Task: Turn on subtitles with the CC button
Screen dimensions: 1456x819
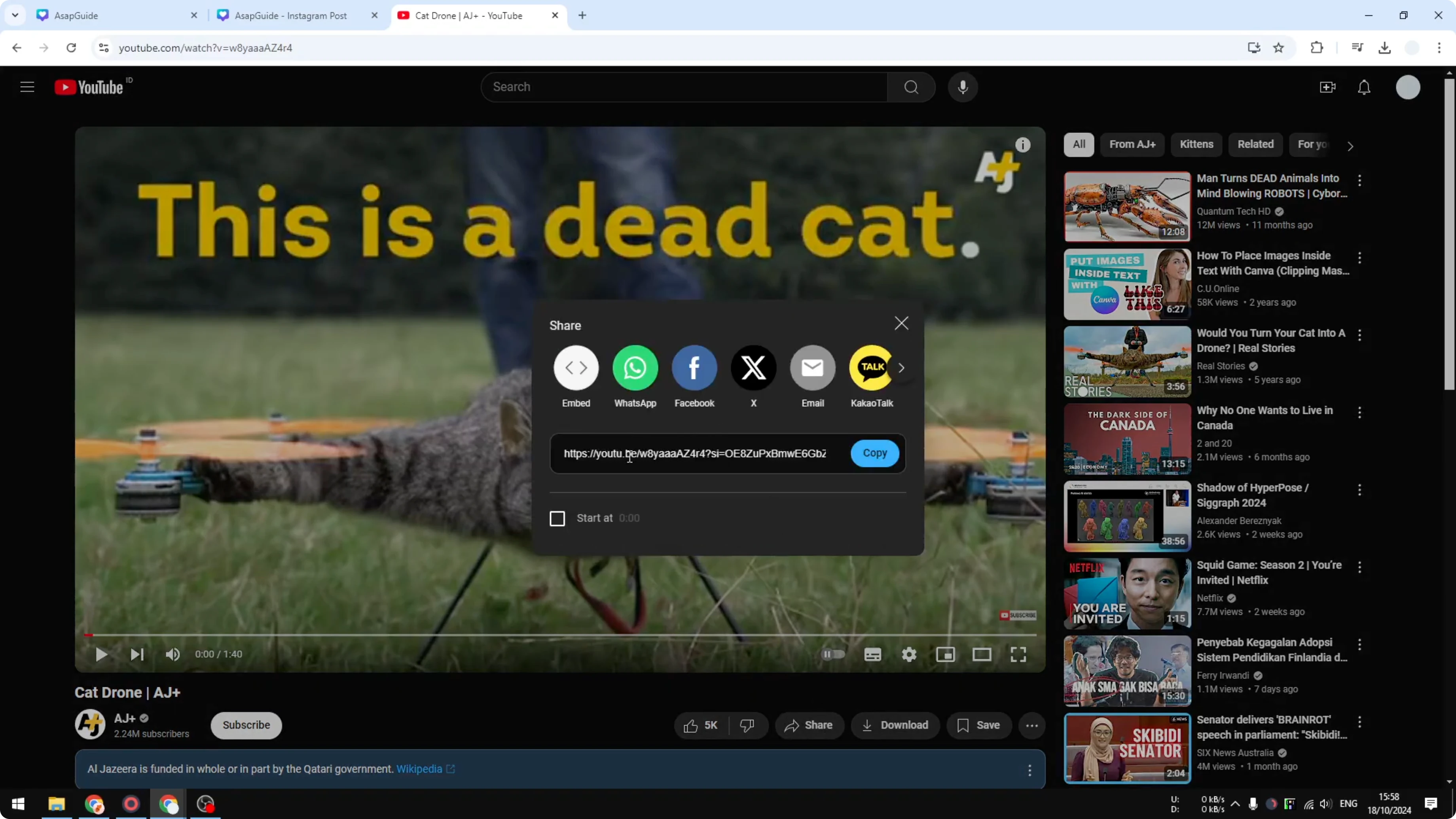Action: coord(873,654)
